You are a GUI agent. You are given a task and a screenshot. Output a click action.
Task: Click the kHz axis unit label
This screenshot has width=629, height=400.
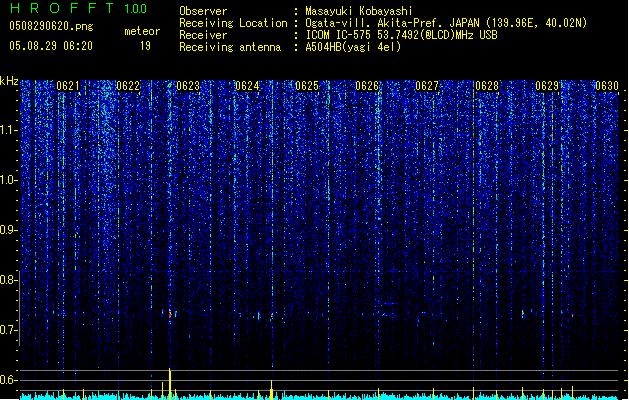(x=9, y=81)
